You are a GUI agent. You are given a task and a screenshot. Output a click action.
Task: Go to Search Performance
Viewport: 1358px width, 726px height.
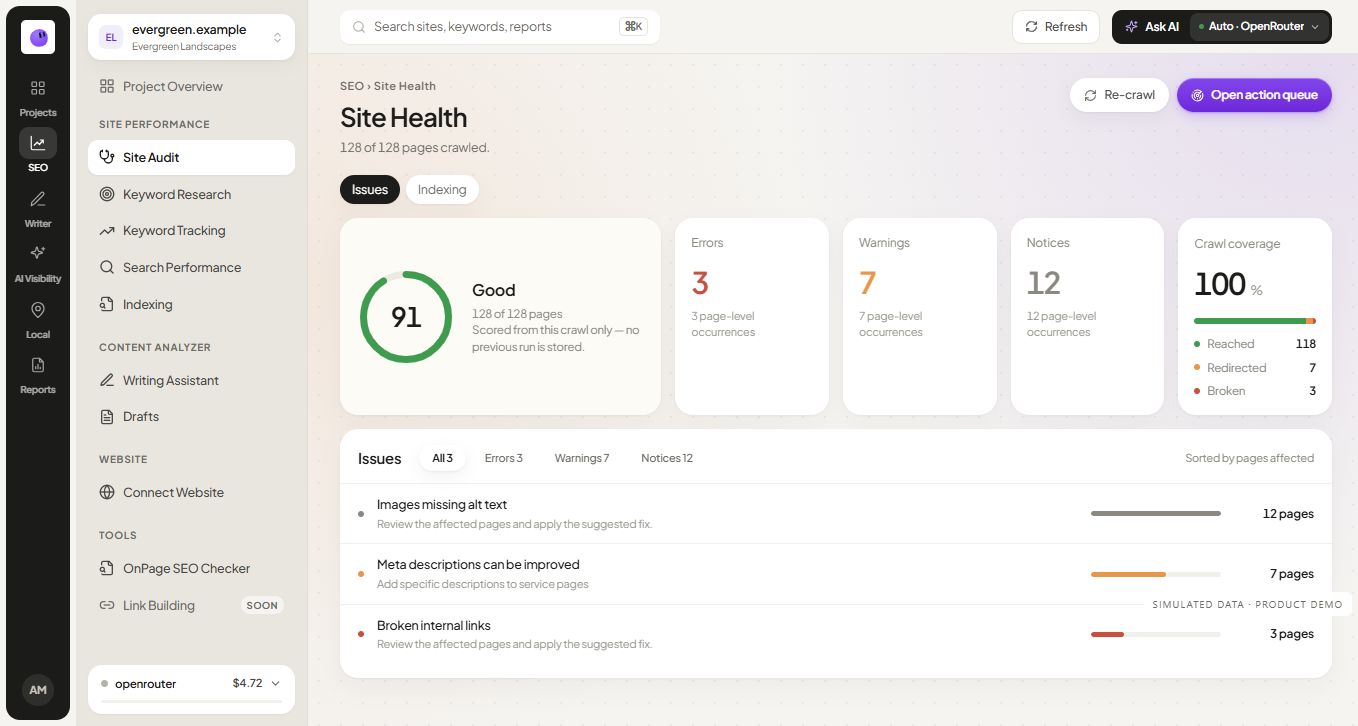[191, 267]
